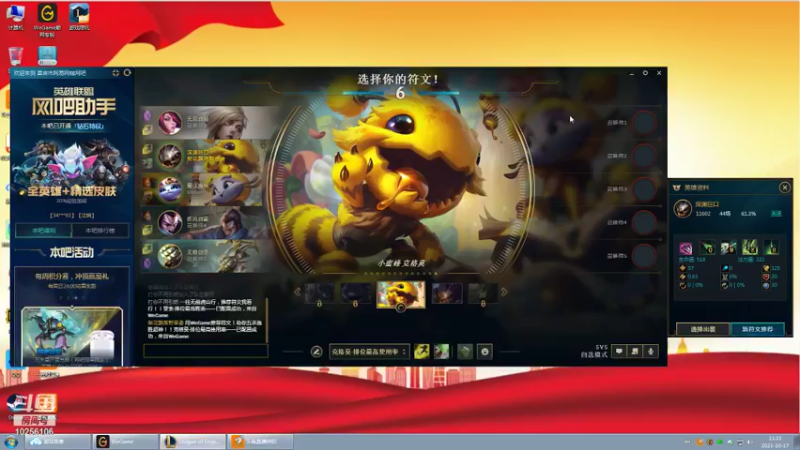Screen dimensions: 800x450
Task: Click the E skill icon in hero panel
Action: point(749,248)
